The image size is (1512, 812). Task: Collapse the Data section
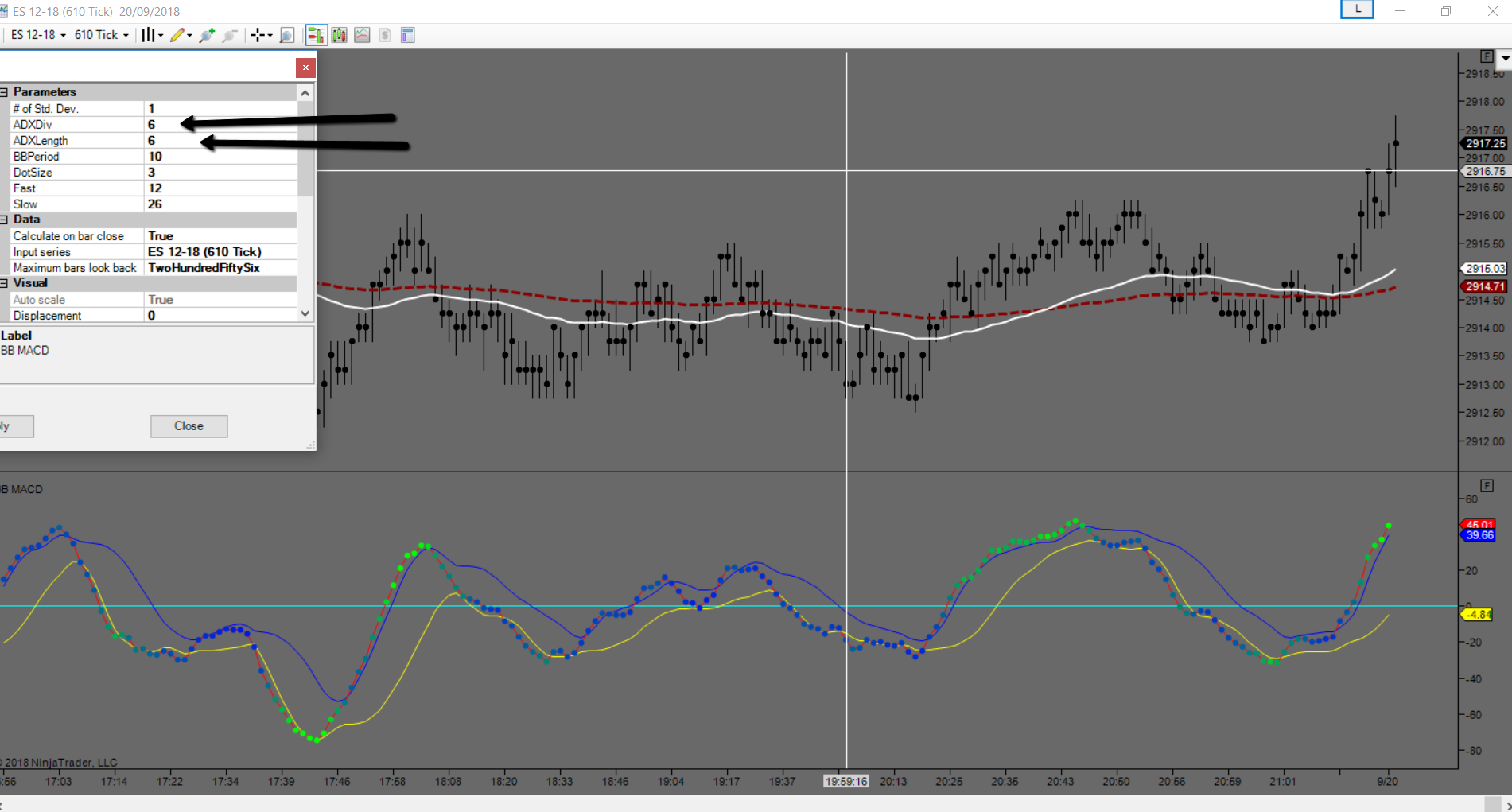point(4,220)
